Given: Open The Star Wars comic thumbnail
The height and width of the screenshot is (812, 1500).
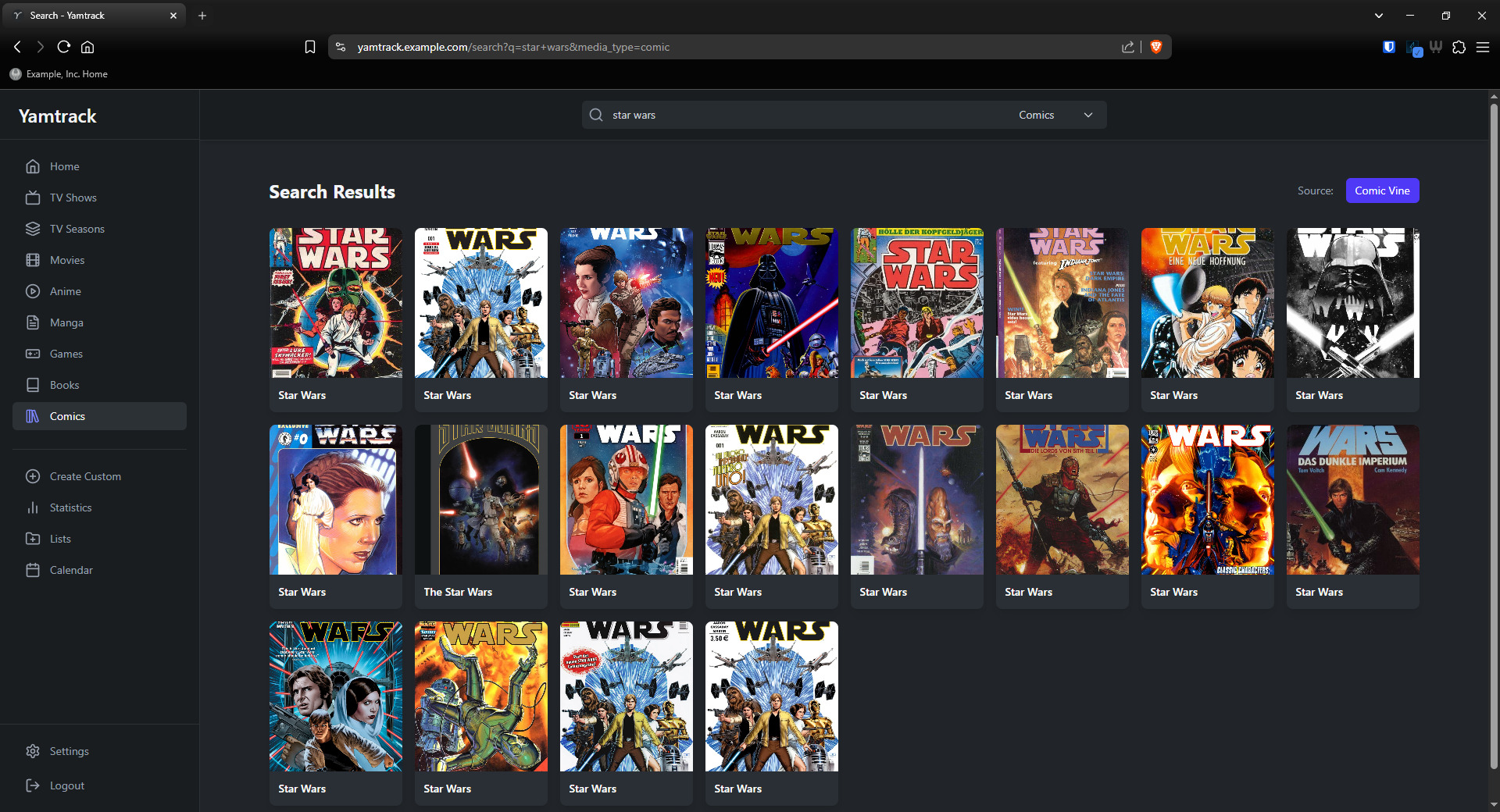Looking at the screenshot, I should (480, 500).
